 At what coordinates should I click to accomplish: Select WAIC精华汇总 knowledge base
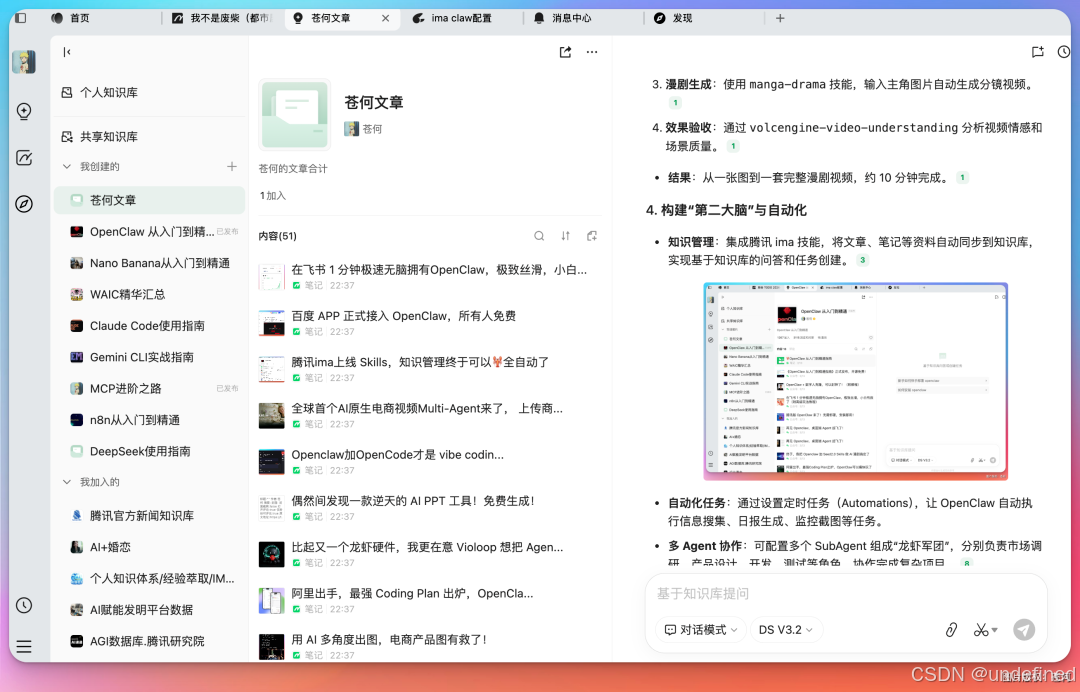click(x=149, y=295)
